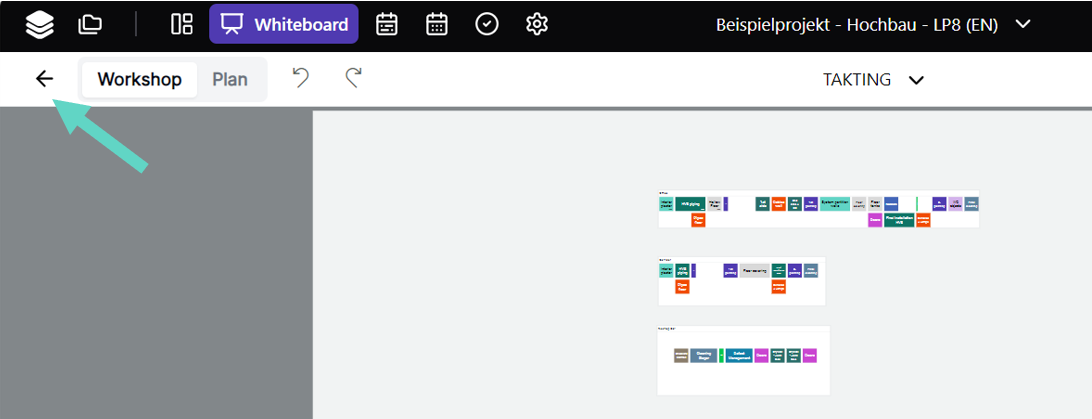Click the project name Beispielprojekt - Hochbau text

pyautogui.click(x=857, y=24)
